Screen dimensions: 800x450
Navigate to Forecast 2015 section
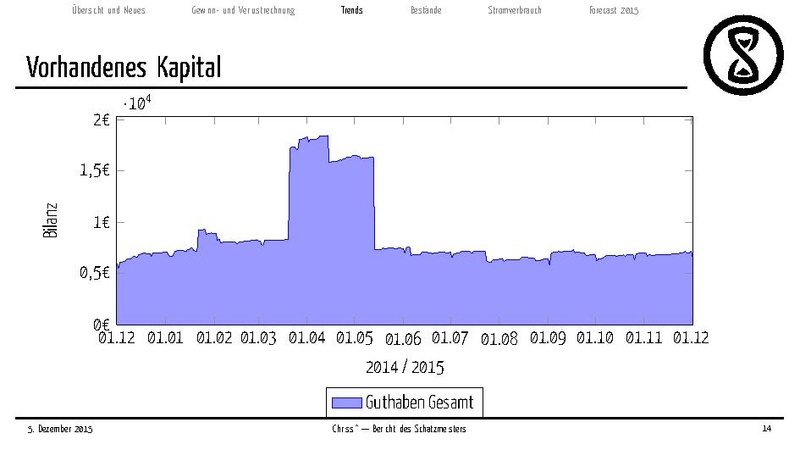click(613, 10)
